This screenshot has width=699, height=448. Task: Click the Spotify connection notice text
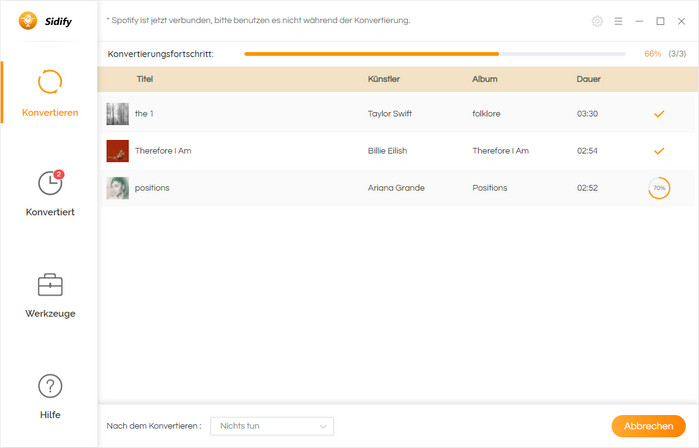point(258,21)
